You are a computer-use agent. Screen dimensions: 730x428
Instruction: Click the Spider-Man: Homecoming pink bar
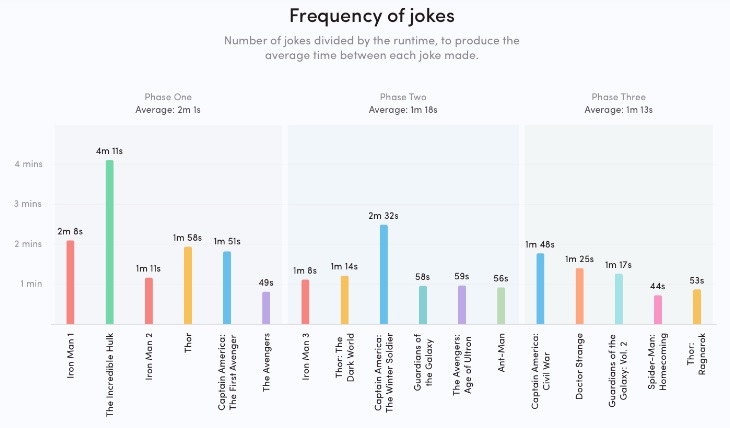(x=658, y=310)
